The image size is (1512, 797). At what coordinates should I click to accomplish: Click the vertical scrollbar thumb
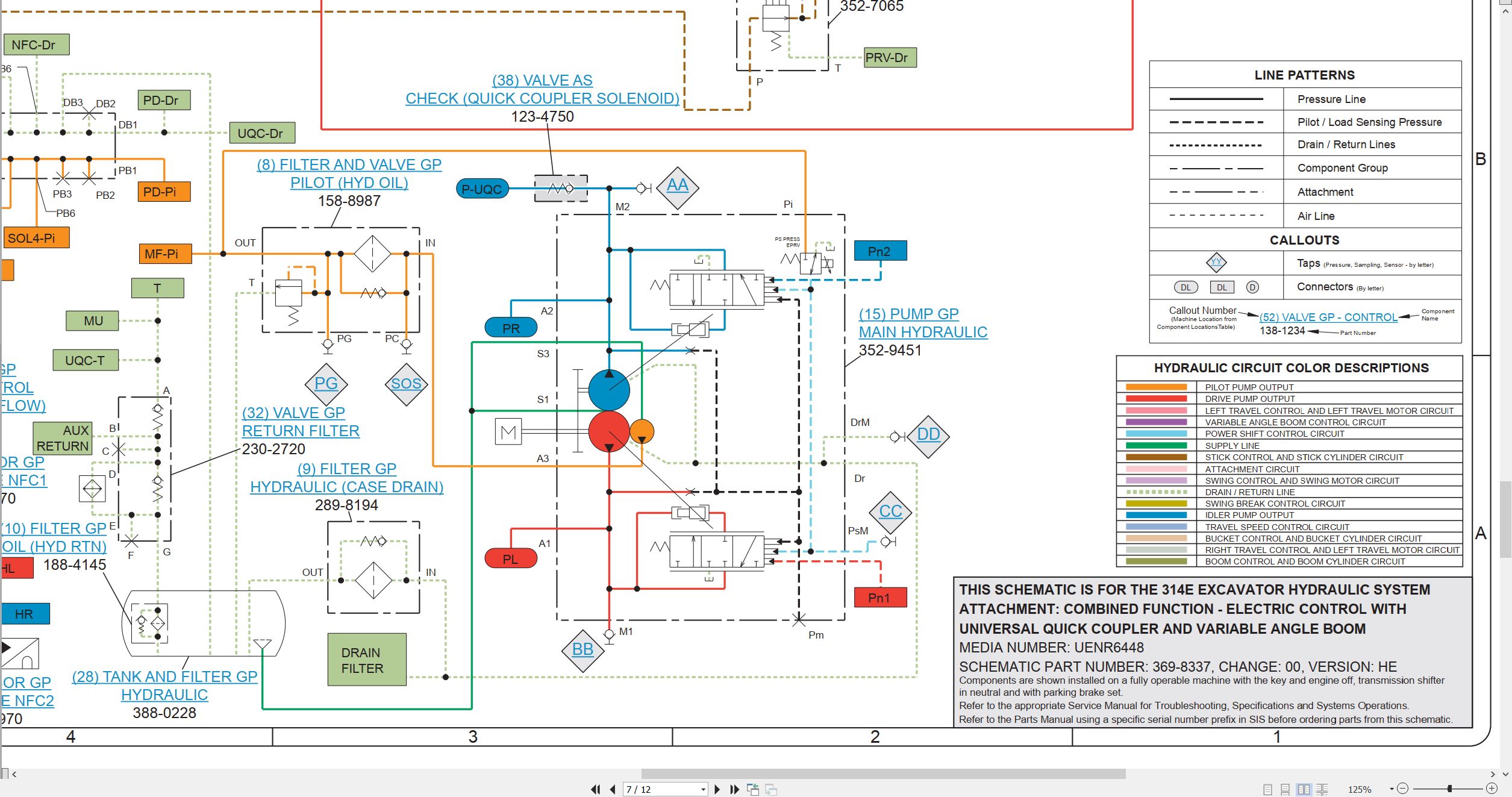click(x=1505, y=519)
